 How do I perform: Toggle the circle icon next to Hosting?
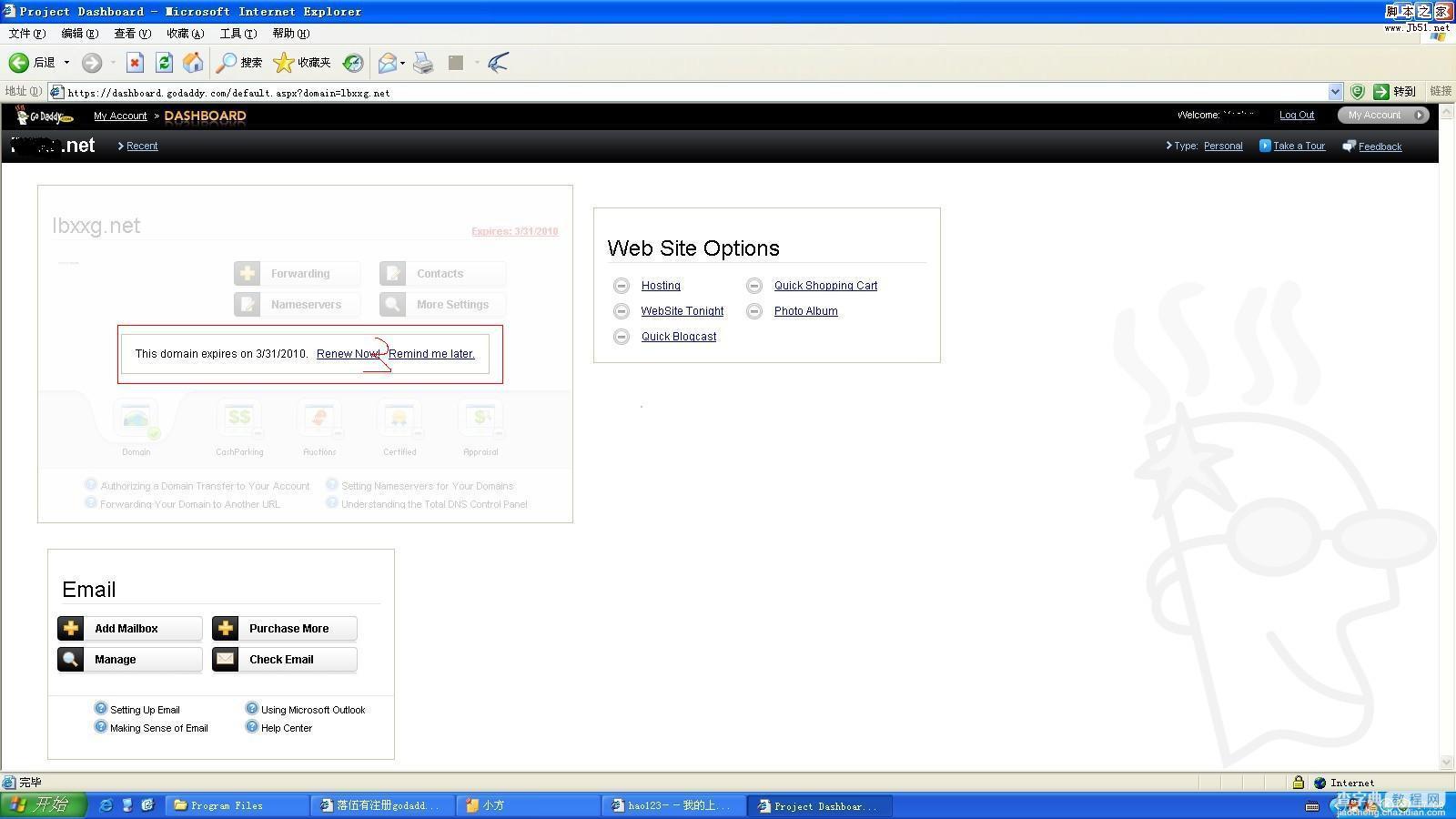(622, 286)
